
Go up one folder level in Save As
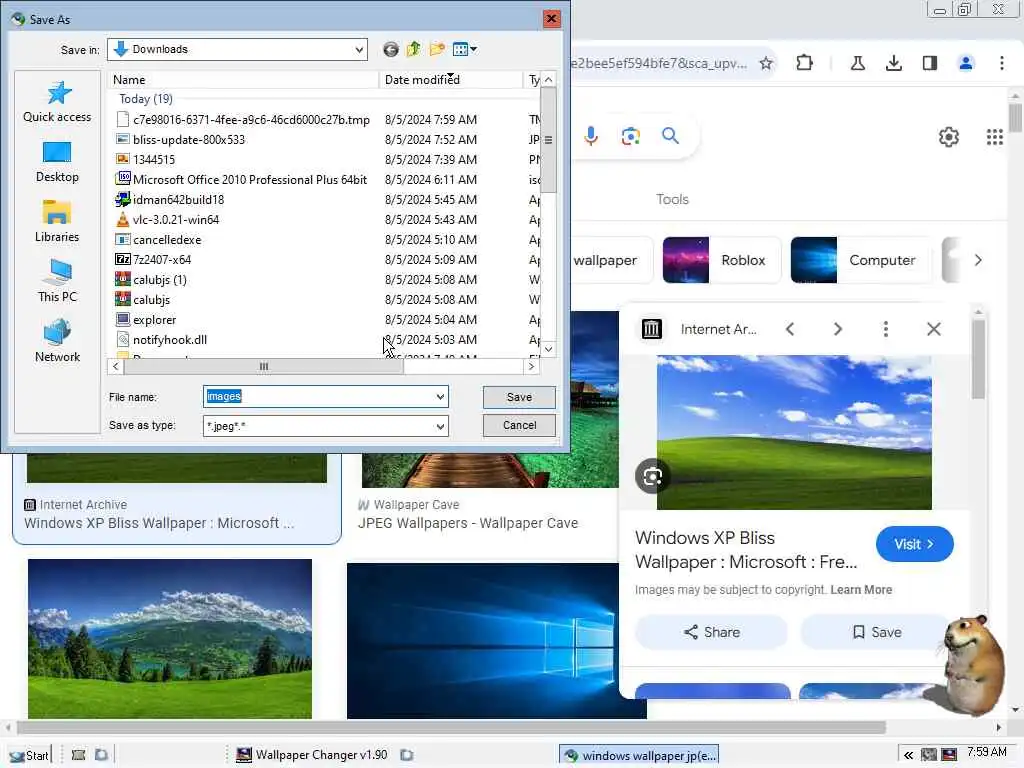point(413,50)
